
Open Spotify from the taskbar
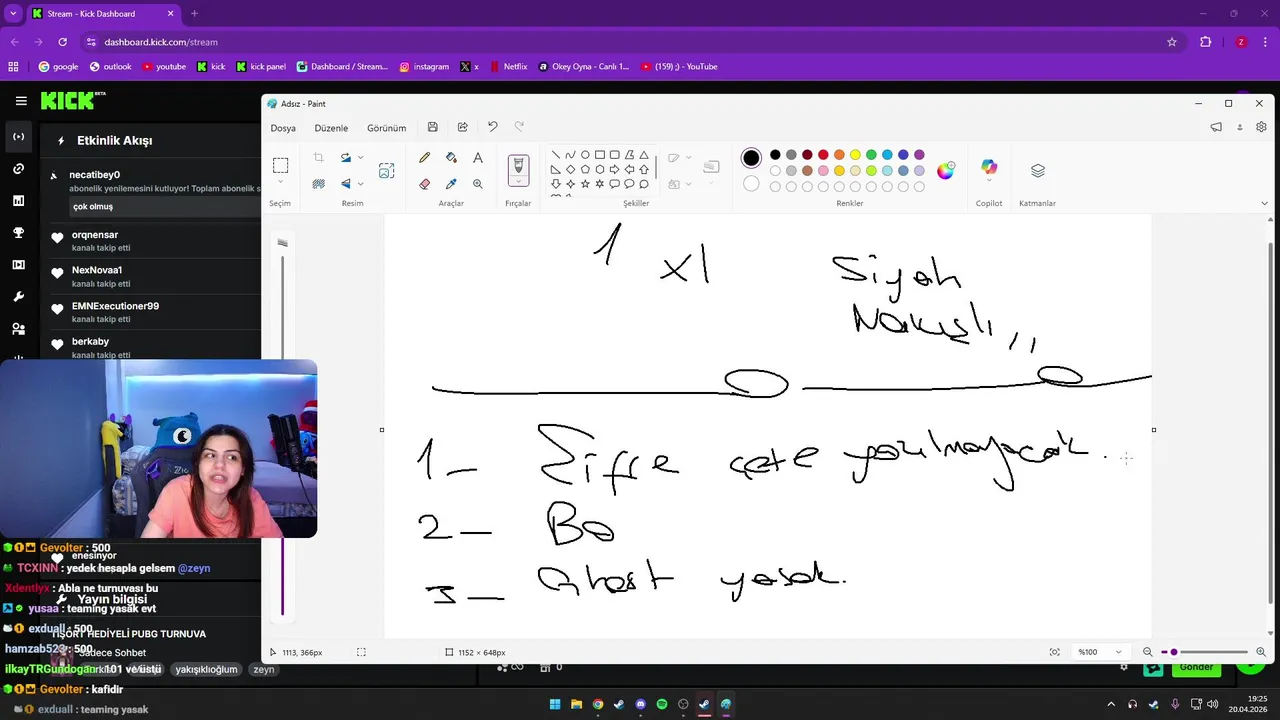(662, 704)
